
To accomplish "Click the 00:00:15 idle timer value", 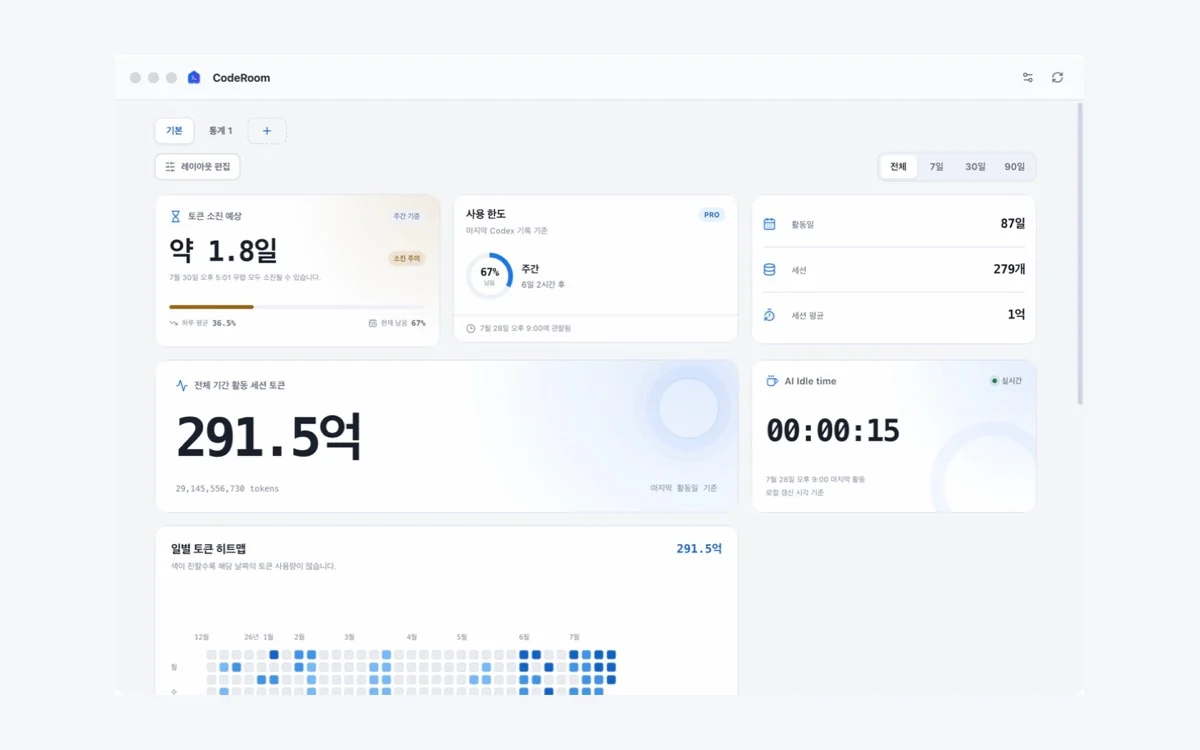I will [833, 431].
